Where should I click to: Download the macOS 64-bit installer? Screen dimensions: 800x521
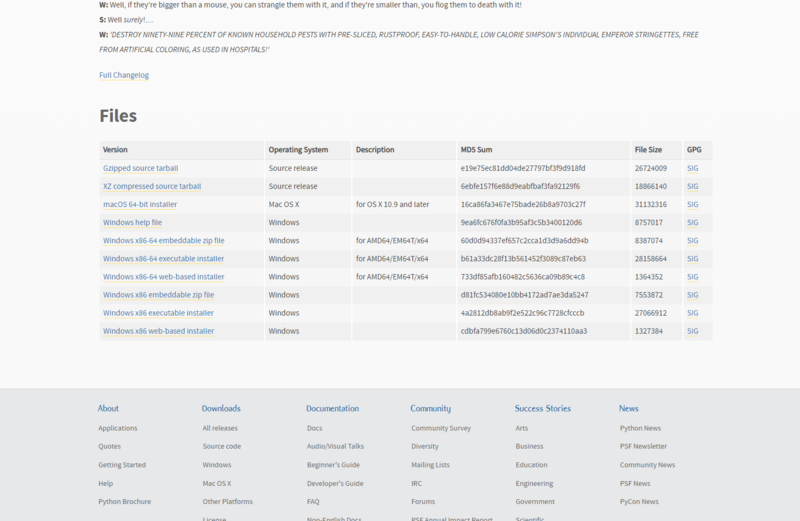pos(140,204)
